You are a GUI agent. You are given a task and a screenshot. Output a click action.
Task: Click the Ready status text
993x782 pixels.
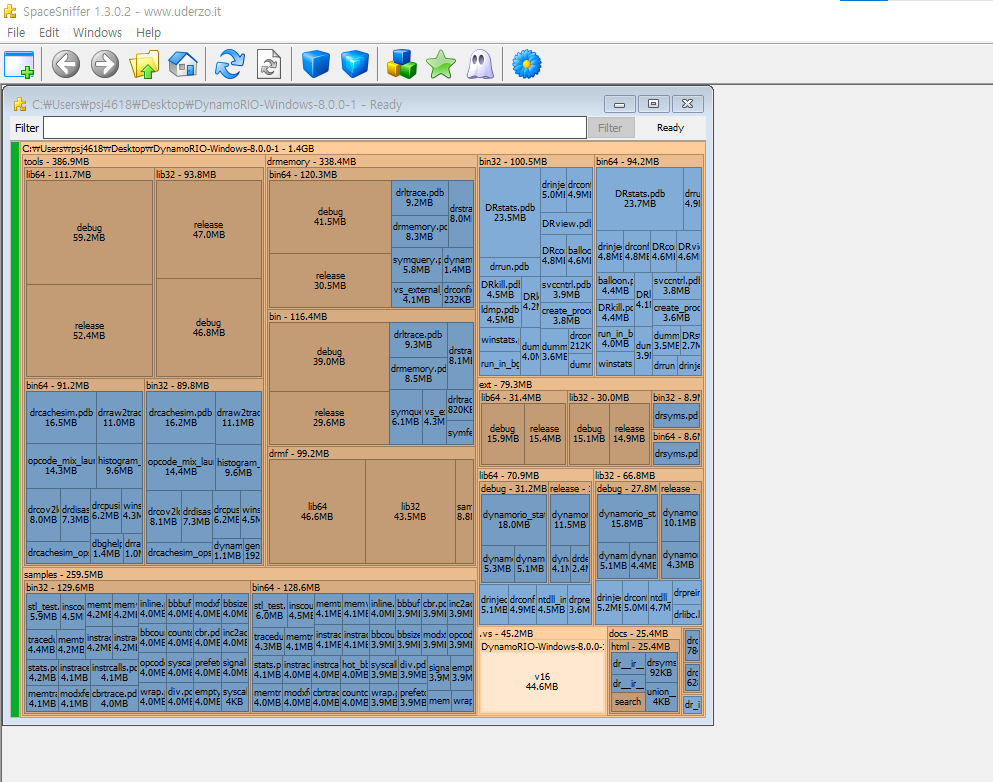(x=670, y=128)
